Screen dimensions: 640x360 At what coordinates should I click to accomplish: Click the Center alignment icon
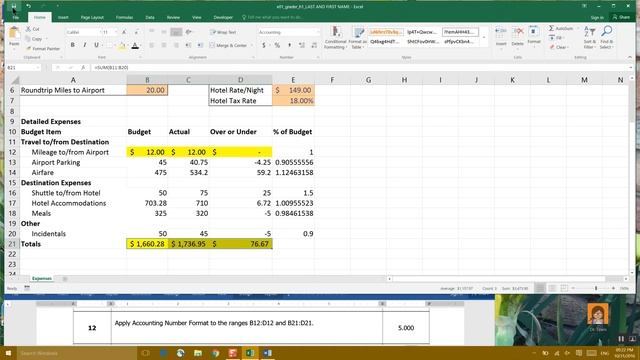pyautogui.click(x=164, y=45)
